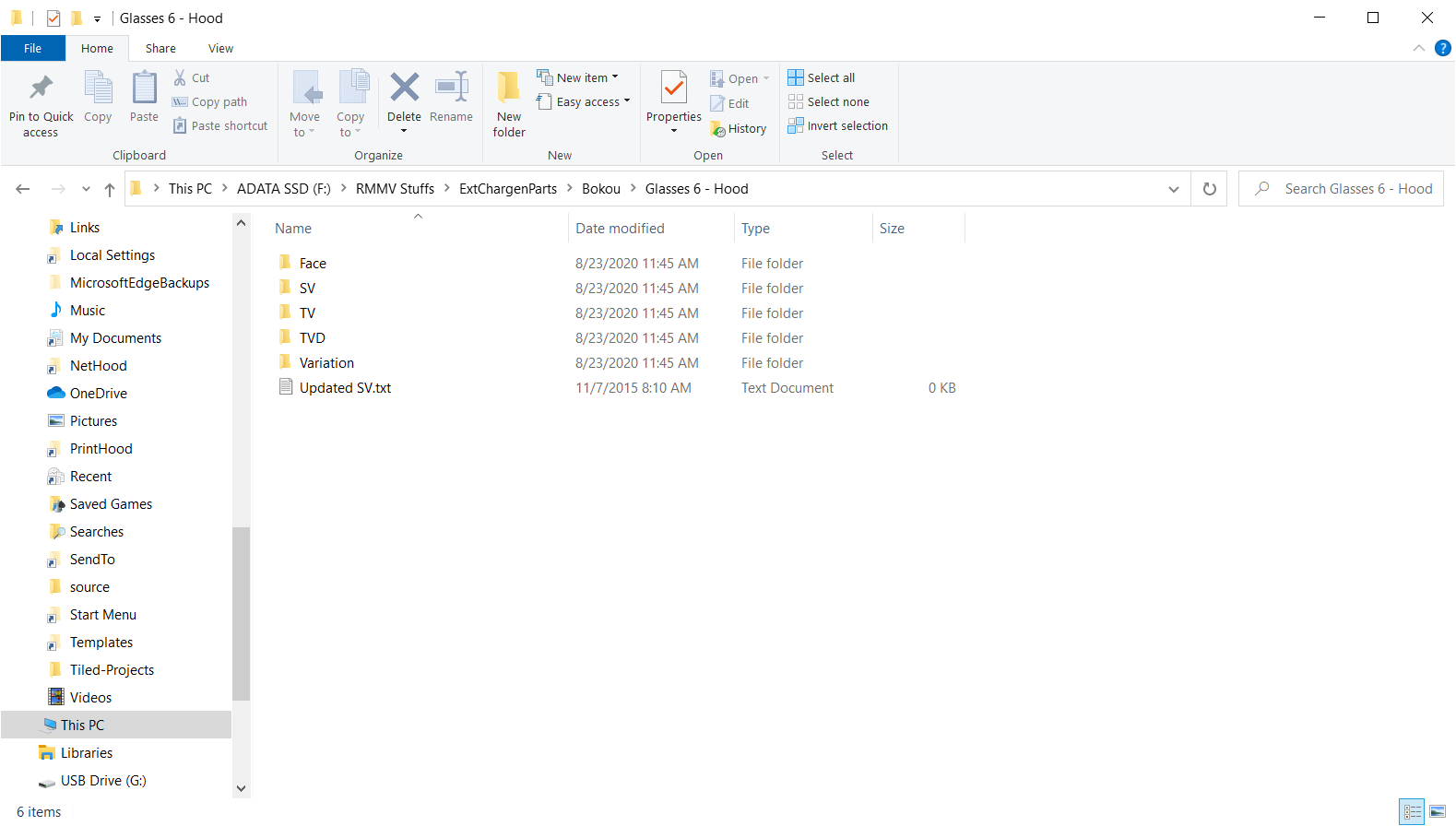Paste shortcut into this folder
This screenshot has height=826, width=1456.
tap(220, 126)
